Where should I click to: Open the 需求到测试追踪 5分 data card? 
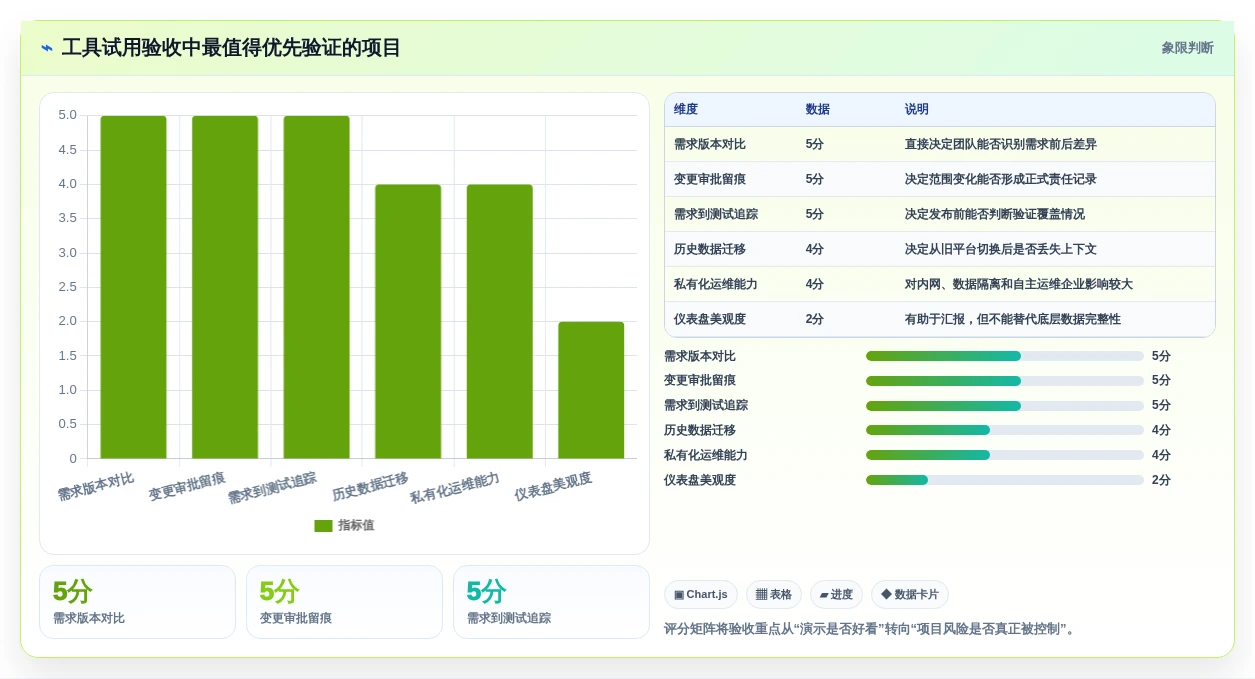(x=551, y=602)
